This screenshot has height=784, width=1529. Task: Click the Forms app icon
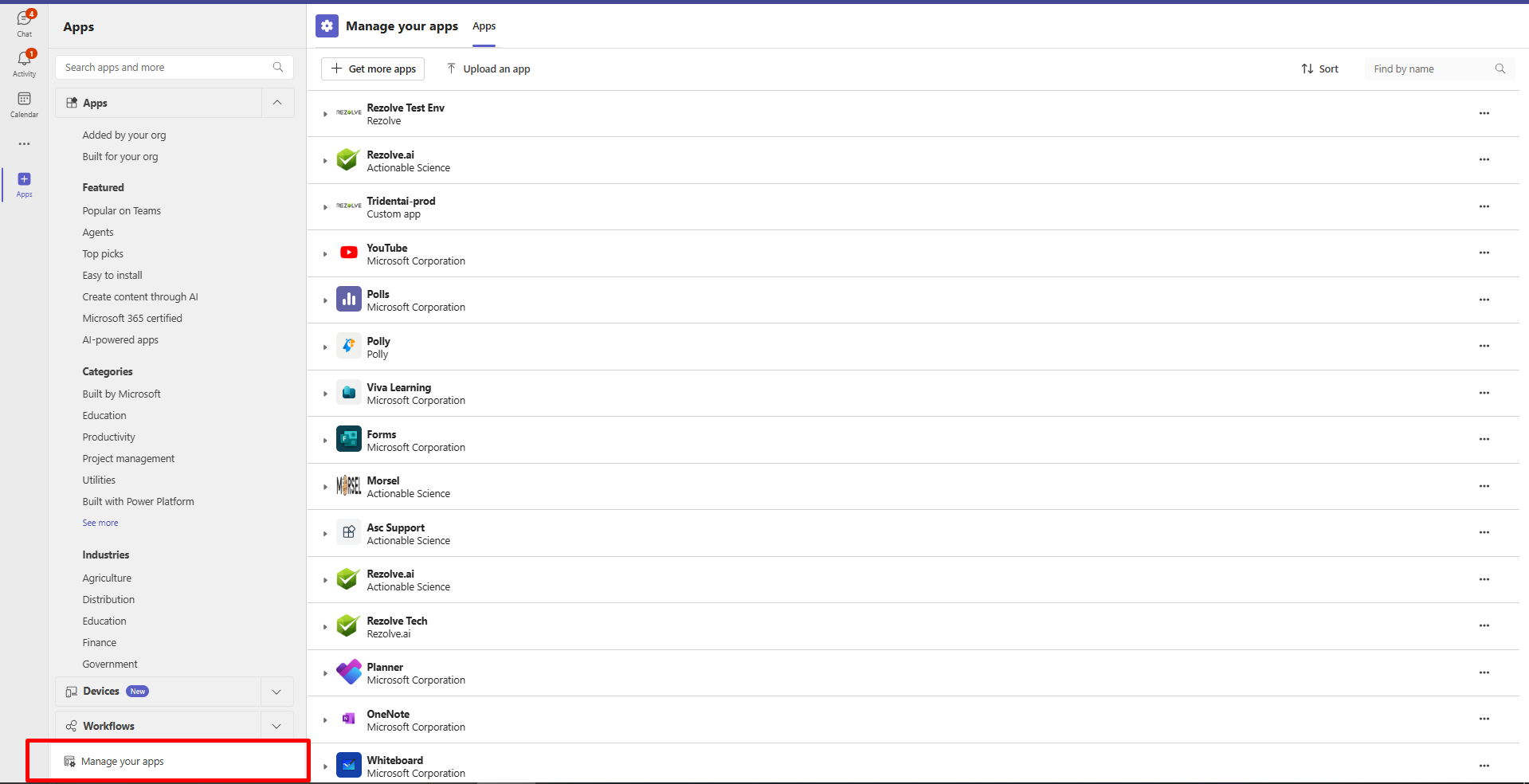pyautogui.click(x=349, y=440)
